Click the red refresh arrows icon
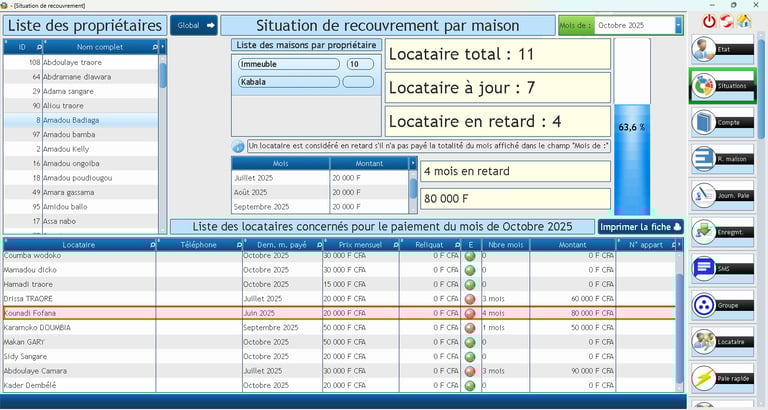Screen dimensions: 768x410 coord(726,21)
